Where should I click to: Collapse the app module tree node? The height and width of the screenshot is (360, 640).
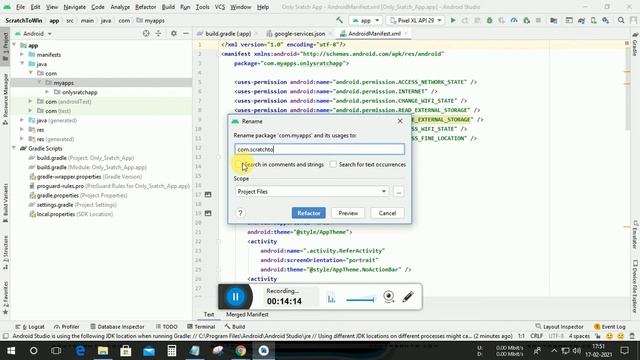pos(15,45)
